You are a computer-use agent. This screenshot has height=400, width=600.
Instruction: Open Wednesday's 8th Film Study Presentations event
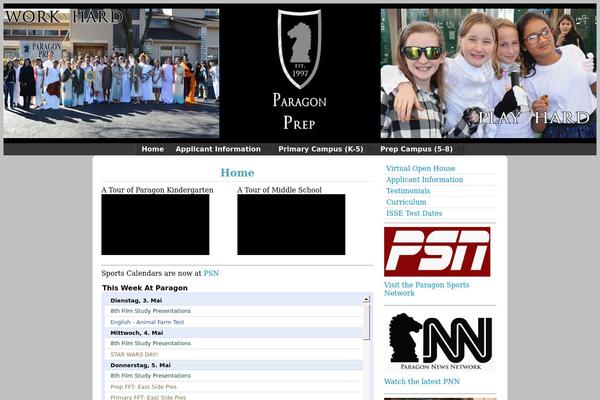coord(150,343)
